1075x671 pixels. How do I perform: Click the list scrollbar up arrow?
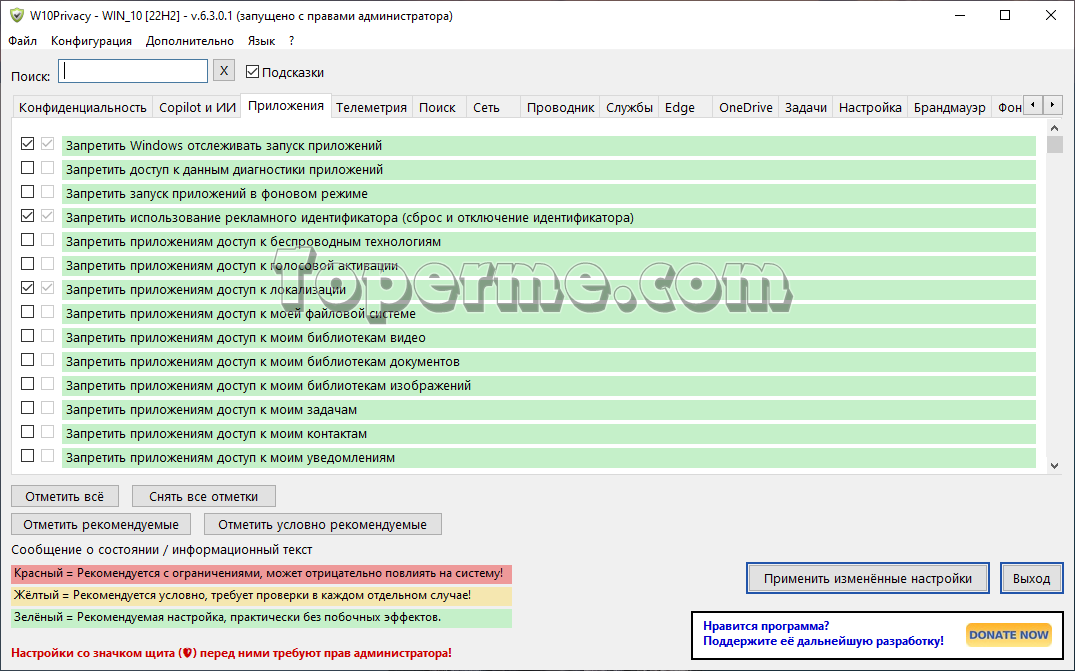[x=1054, y=127]
